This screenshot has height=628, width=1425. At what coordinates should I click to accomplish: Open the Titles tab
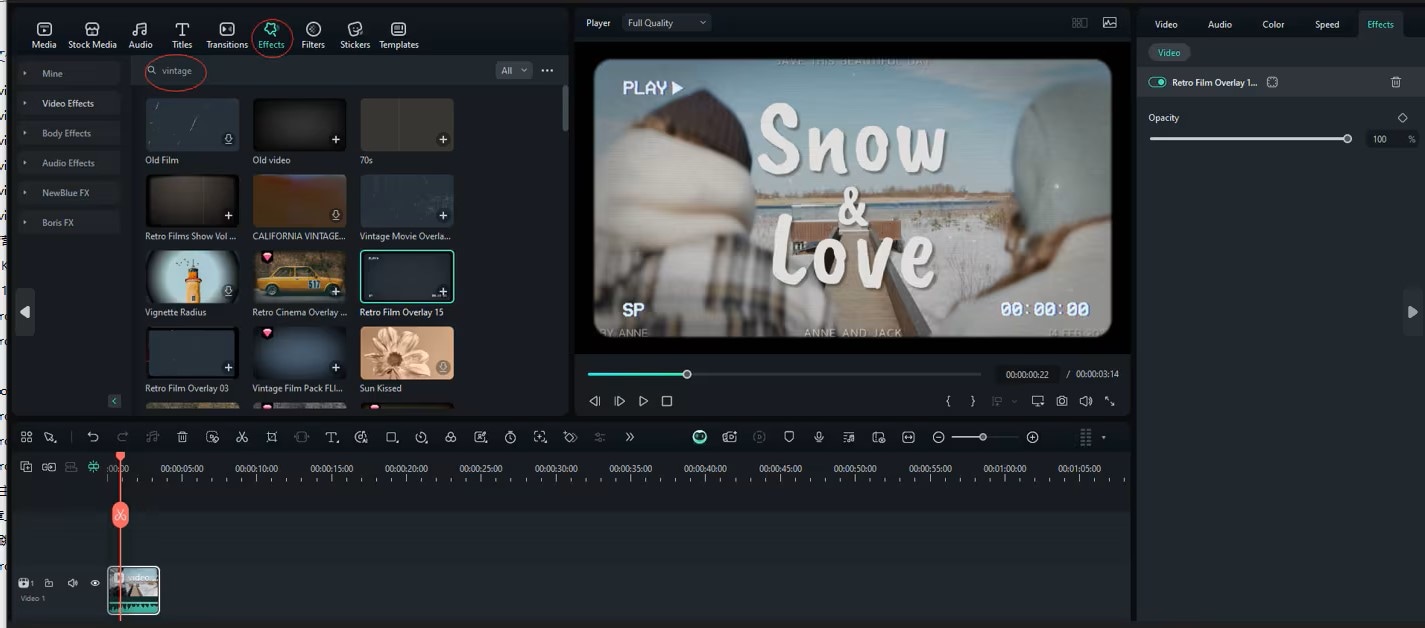click(182, 35)
